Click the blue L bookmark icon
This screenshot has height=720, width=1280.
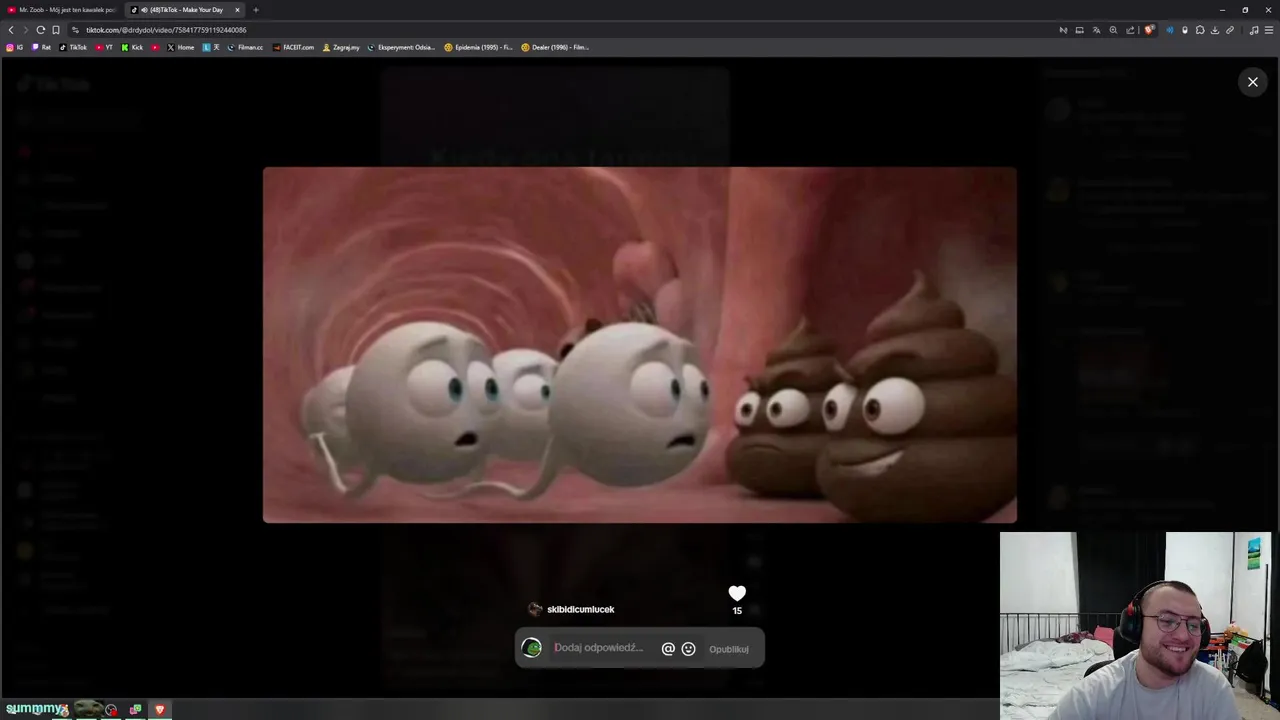pyautogui.click(x=211, y=47)
